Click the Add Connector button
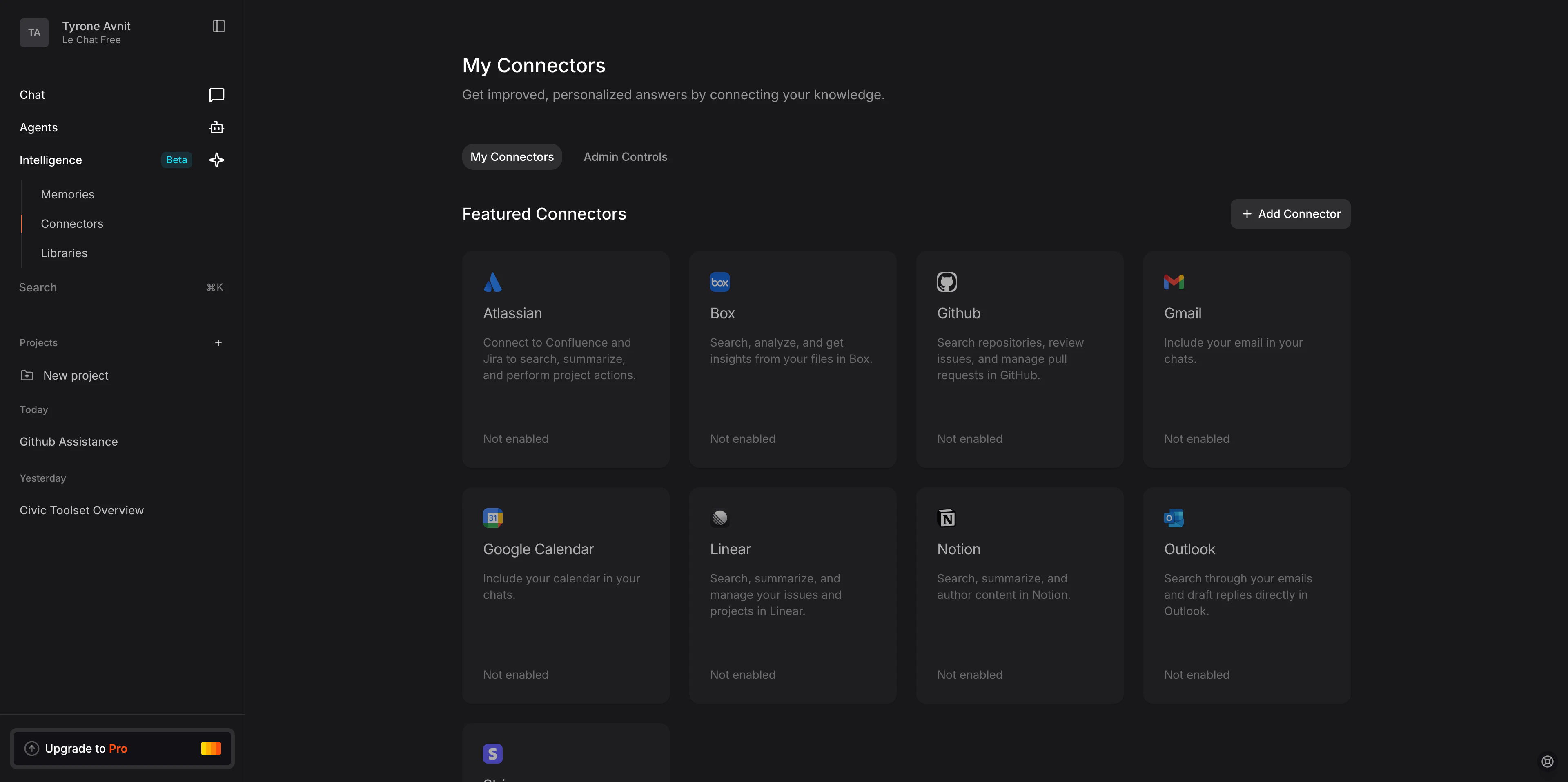This screenshot has width=1568, height=782. point(1290,213)
